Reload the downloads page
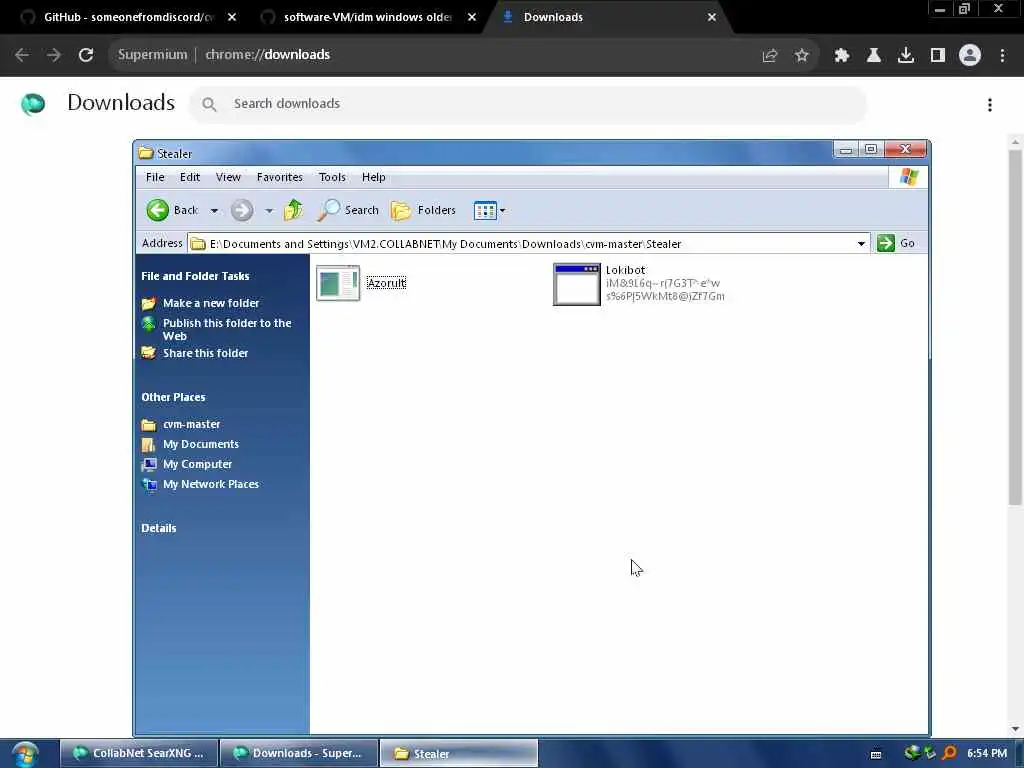Screen dimensions: 1024x768 click(86, 55)
